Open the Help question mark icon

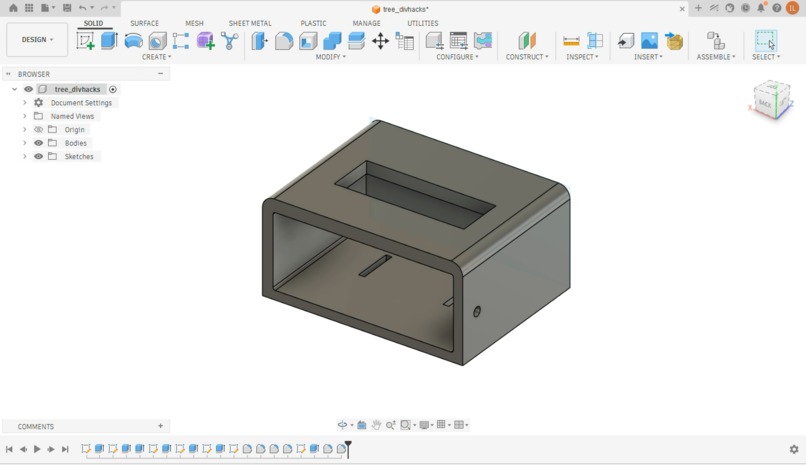click(777, 8)
